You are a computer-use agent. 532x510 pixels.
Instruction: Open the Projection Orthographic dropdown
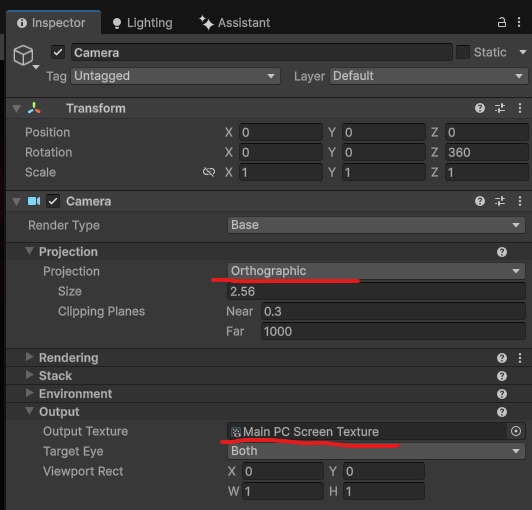tap(376, 271)
